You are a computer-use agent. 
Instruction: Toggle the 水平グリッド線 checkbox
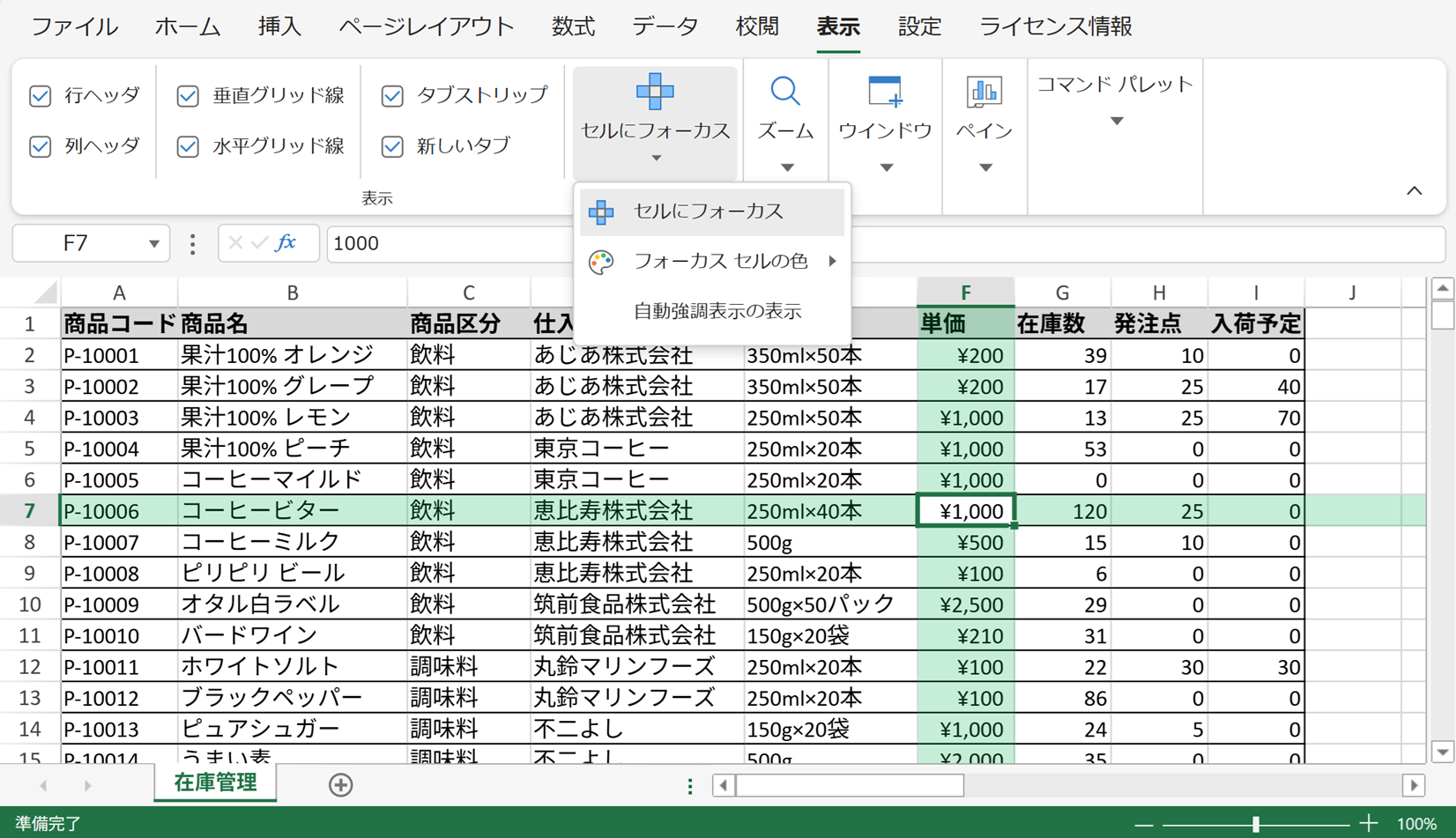point(188,146)
